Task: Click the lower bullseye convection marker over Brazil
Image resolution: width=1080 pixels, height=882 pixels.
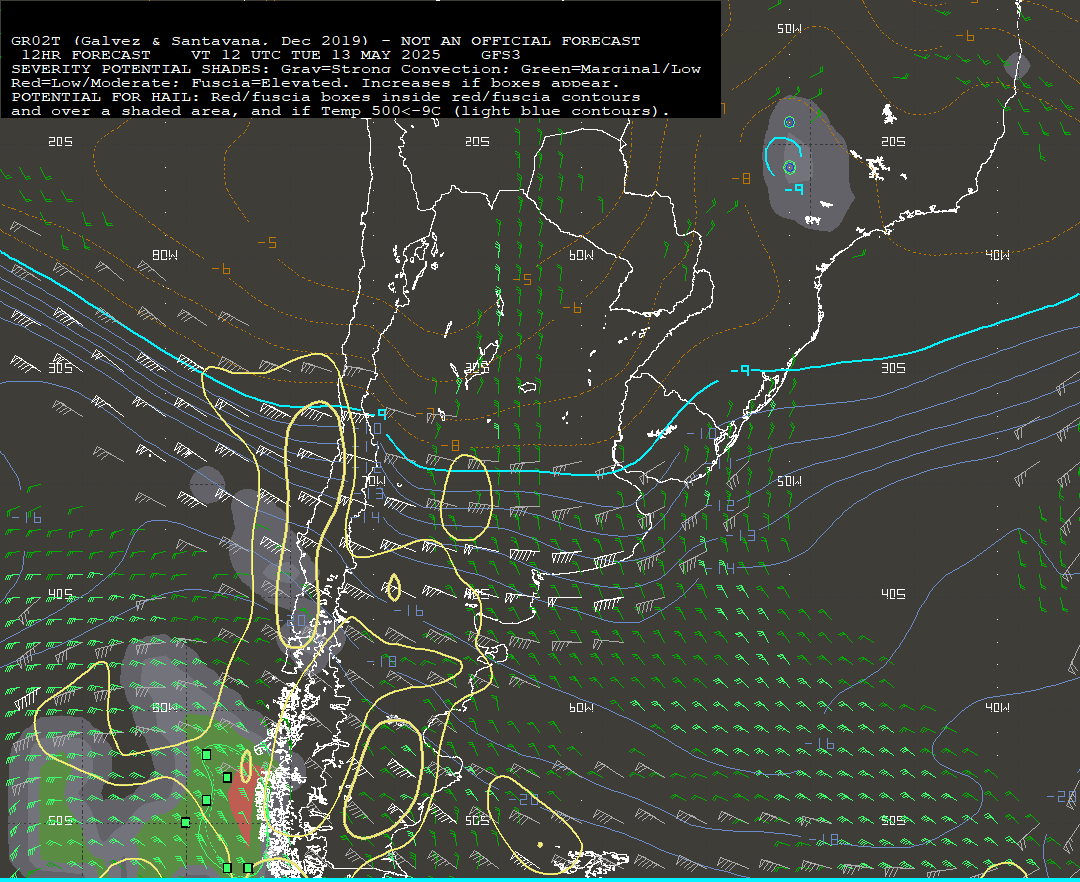Action: point(790,167)
